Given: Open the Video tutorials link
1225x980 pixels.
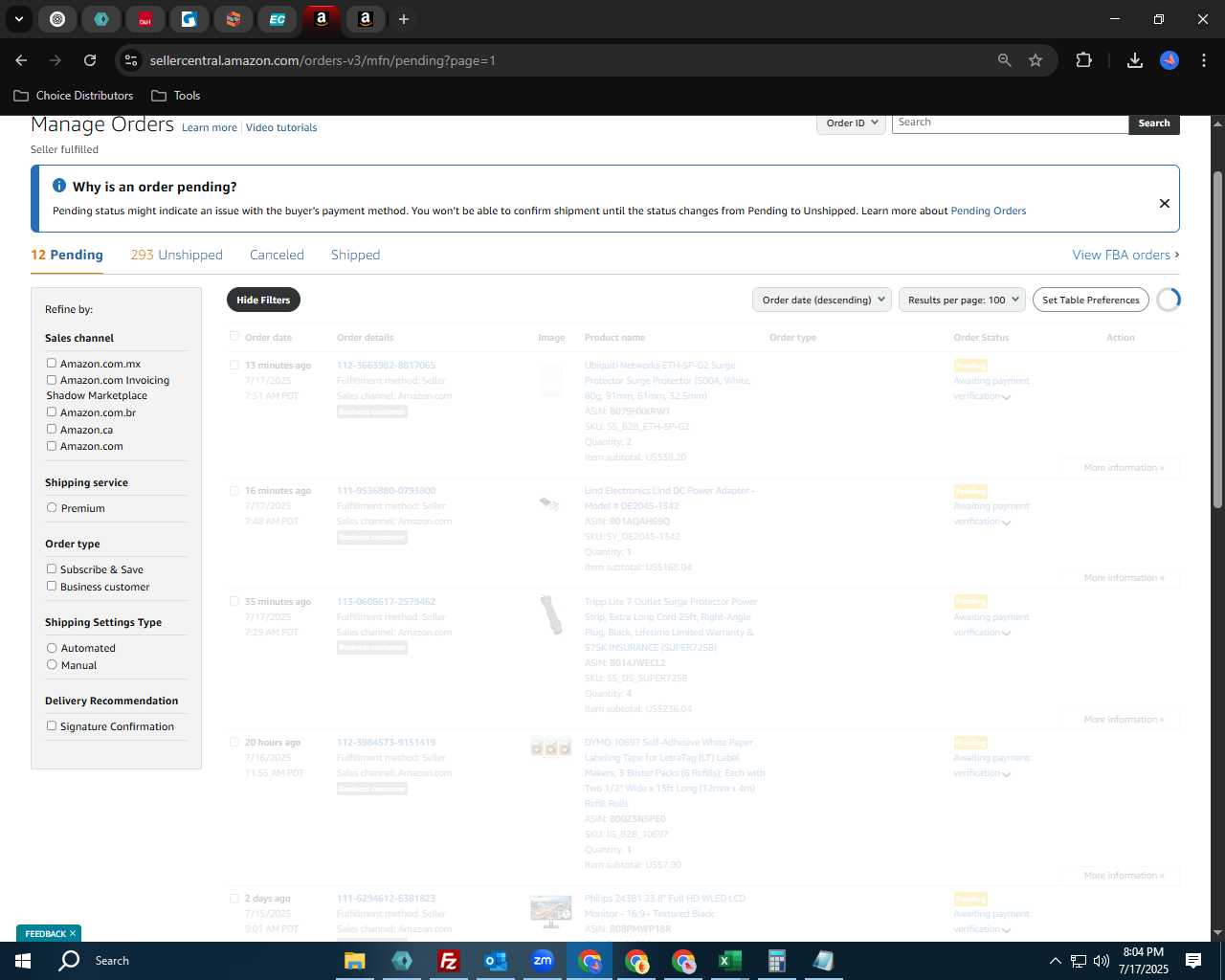Looking at the screenshot, I should click(x=281, y=127).
